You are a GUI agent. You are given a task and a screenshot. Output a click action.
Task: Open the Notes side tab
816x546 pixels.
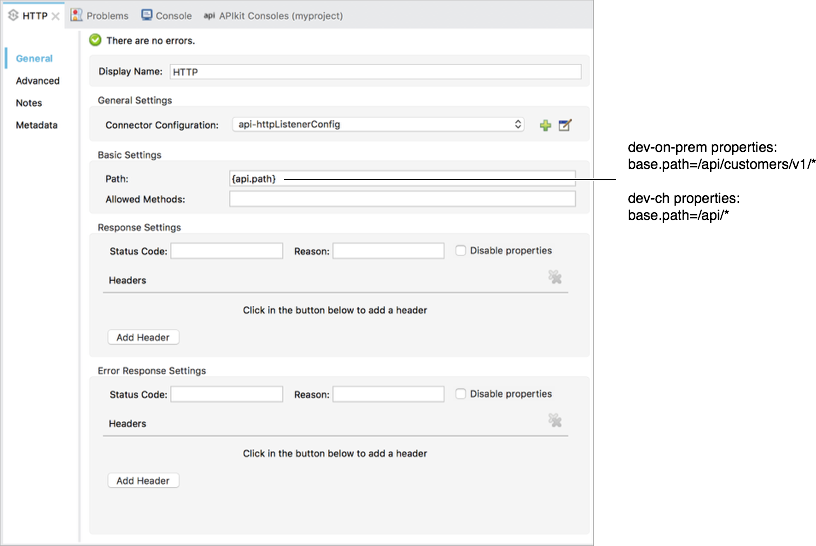(x=29, y=103)
